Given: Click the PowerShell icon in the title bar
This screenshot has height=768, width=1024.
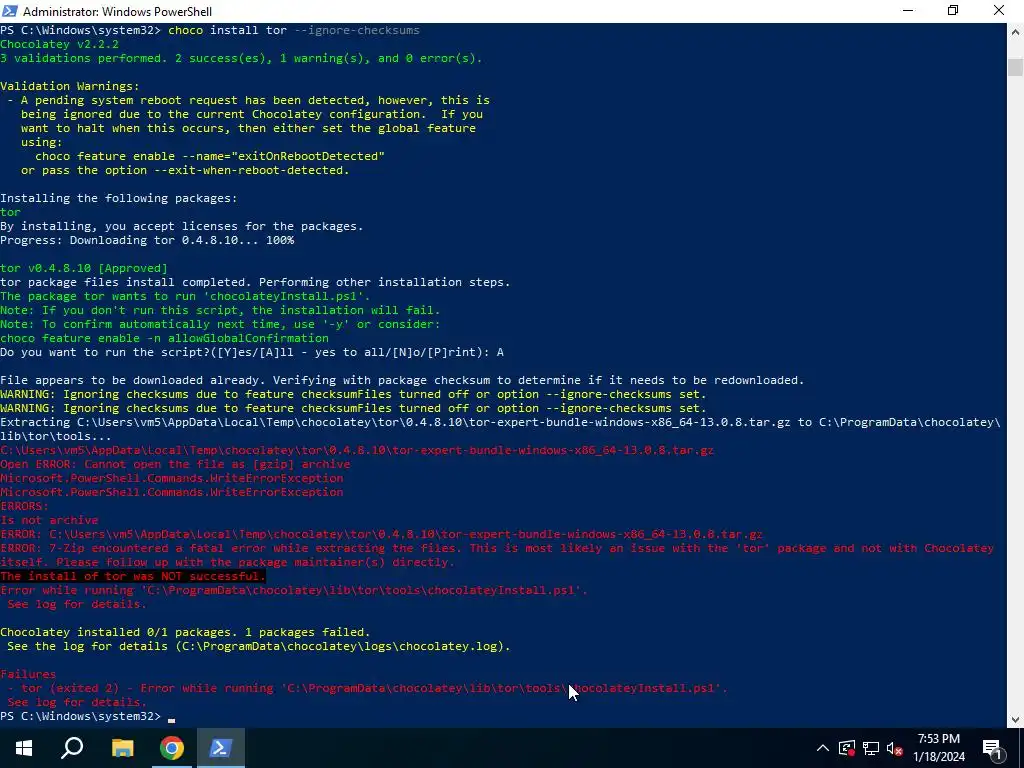Looking at the screenshot, I should tap(10, 11).
